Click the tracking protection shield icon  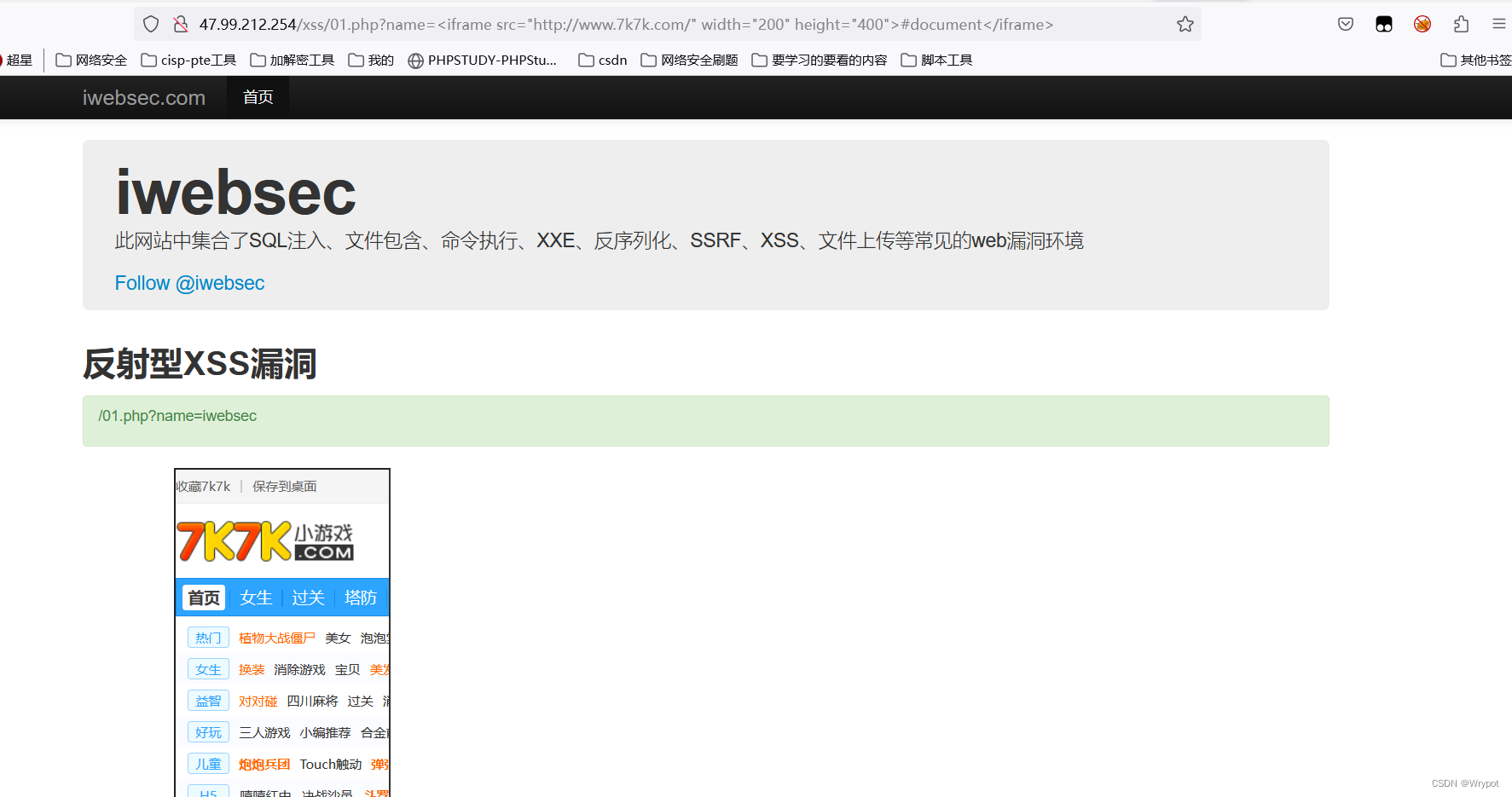point(151,24)
